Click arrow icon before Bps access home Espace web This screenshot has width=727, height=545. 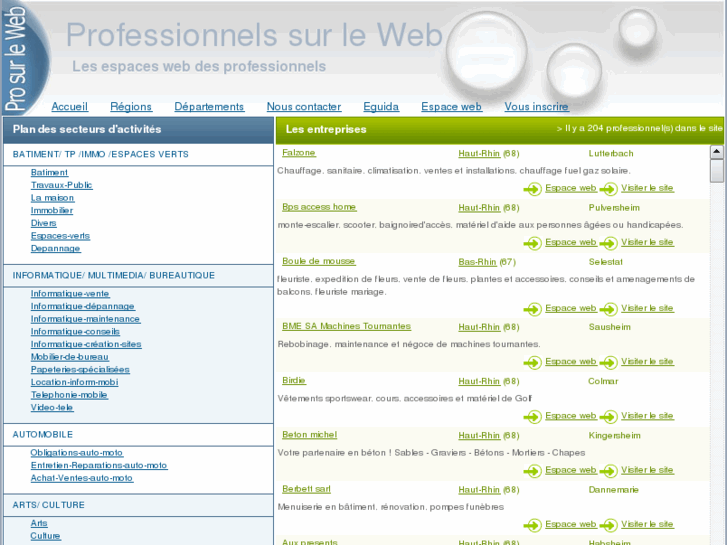(533, 243)
